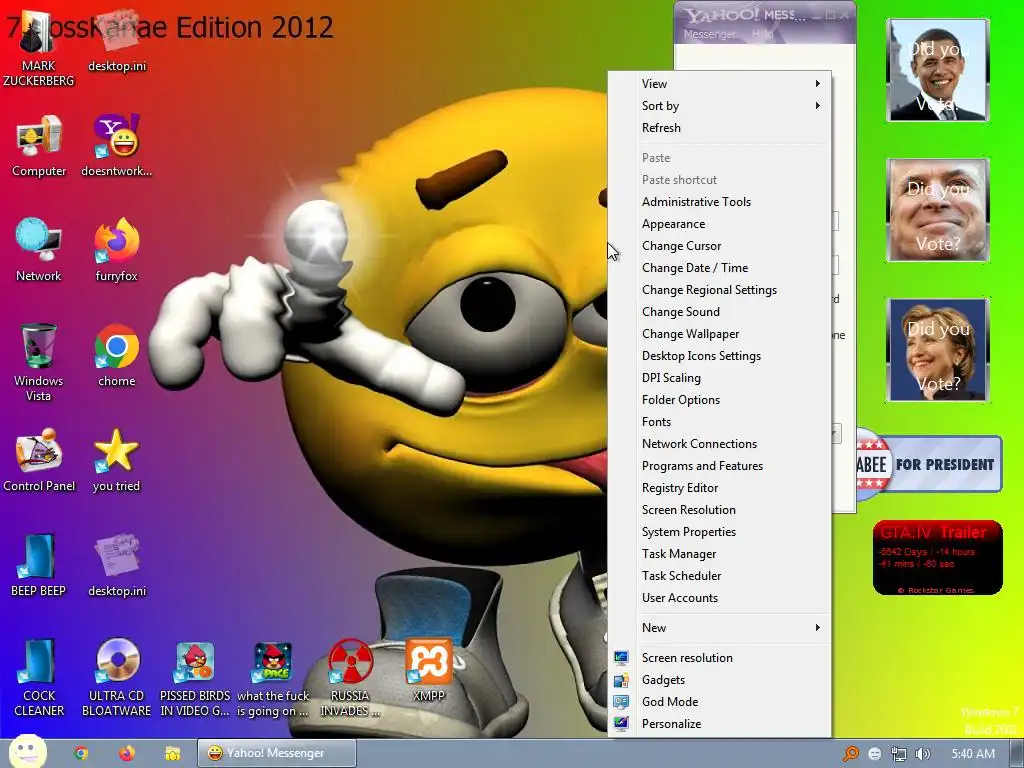Select Change Date / Time entry
The height and width of the screenshot is (768, 1024).
click(720, 268)
